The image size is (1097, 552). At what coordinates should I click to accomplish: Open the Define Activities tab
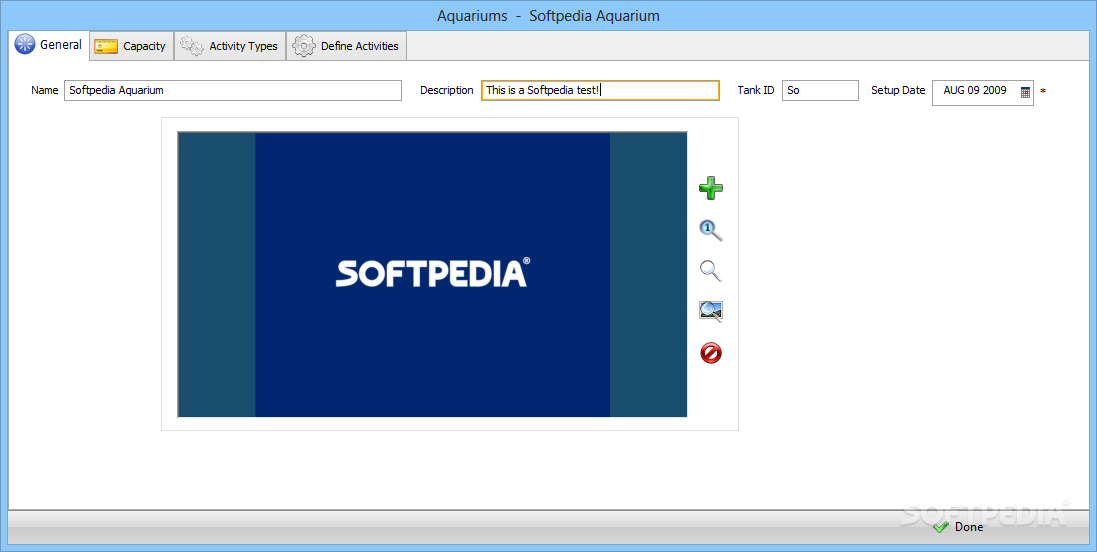tap(346, 46)
